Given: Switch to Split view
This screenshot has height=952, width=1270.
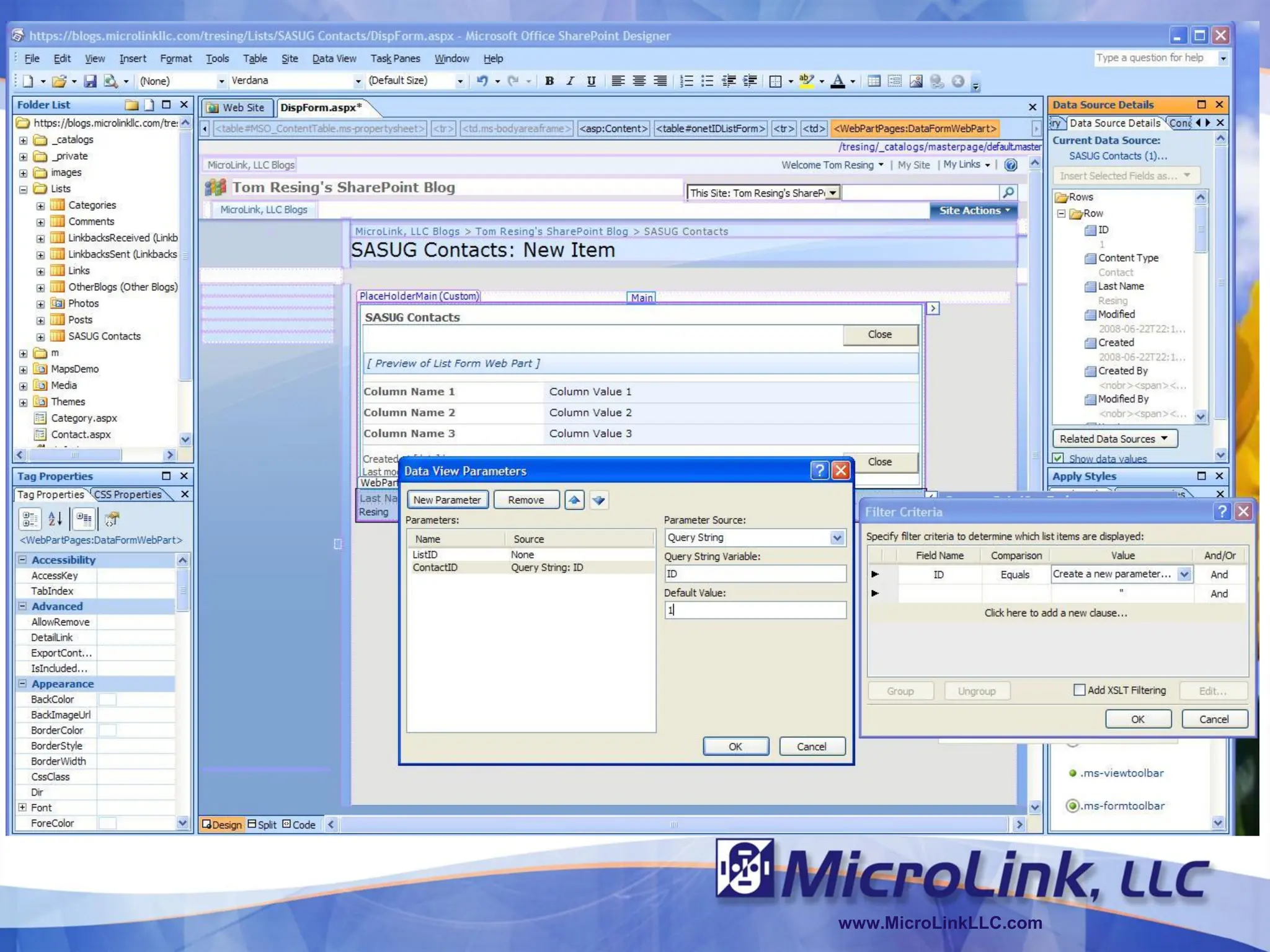Looking at the screenshot, I should 262,825.
